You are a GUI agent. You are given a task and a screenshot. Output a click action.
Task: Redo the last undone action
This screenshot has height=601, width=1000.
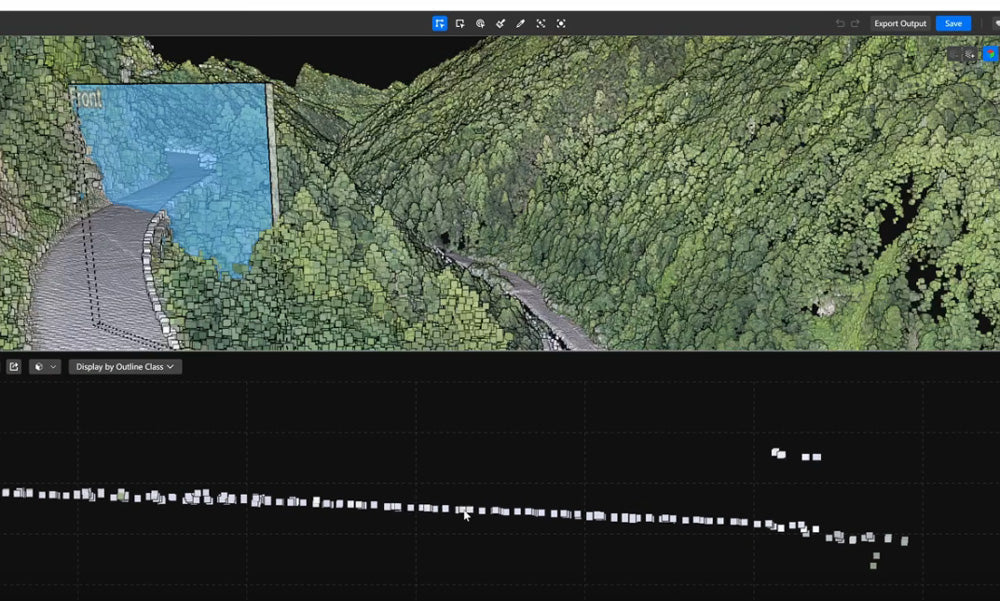[855, 23]
